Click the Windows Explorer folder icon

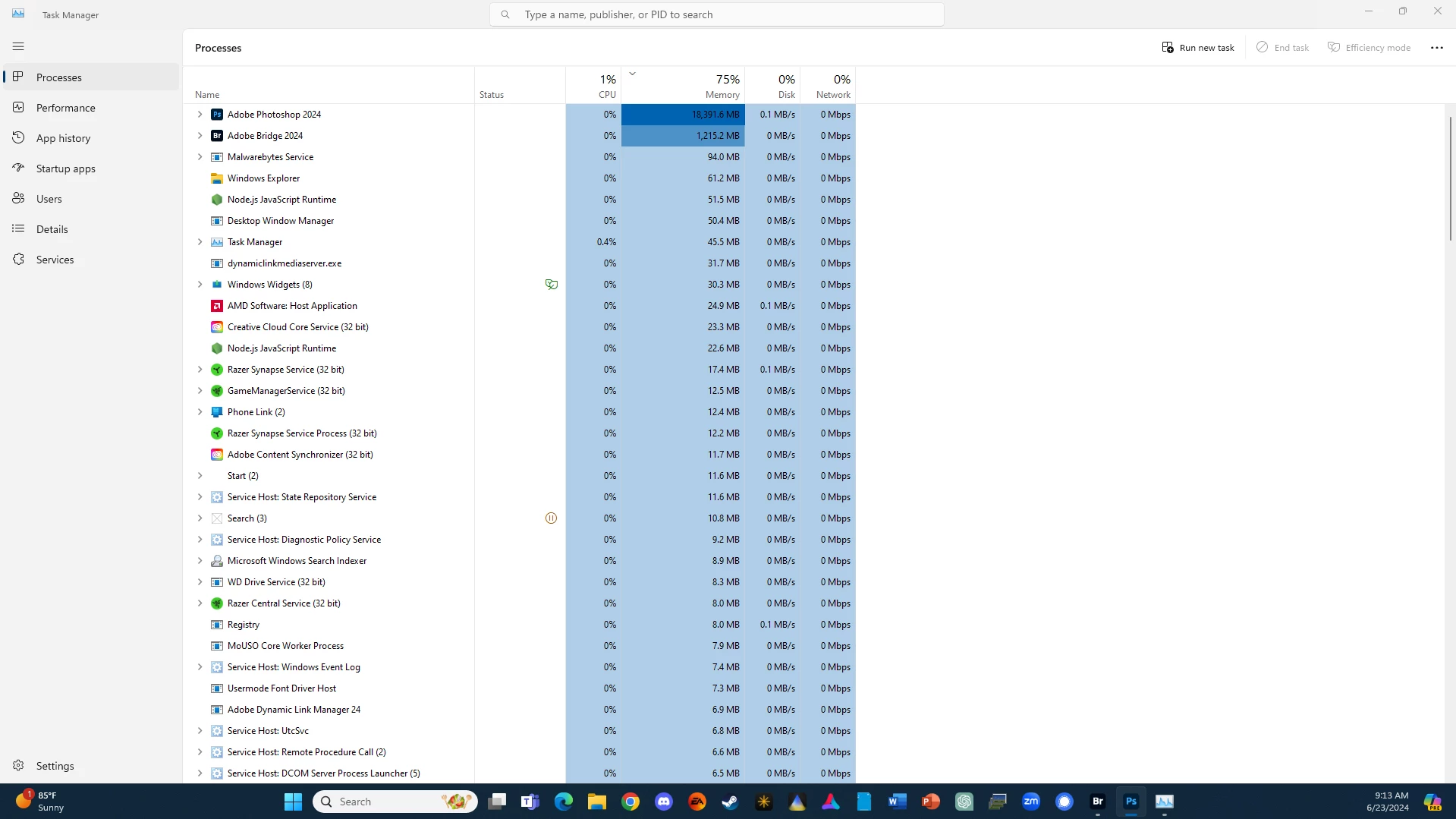click(x=217, y=178)
